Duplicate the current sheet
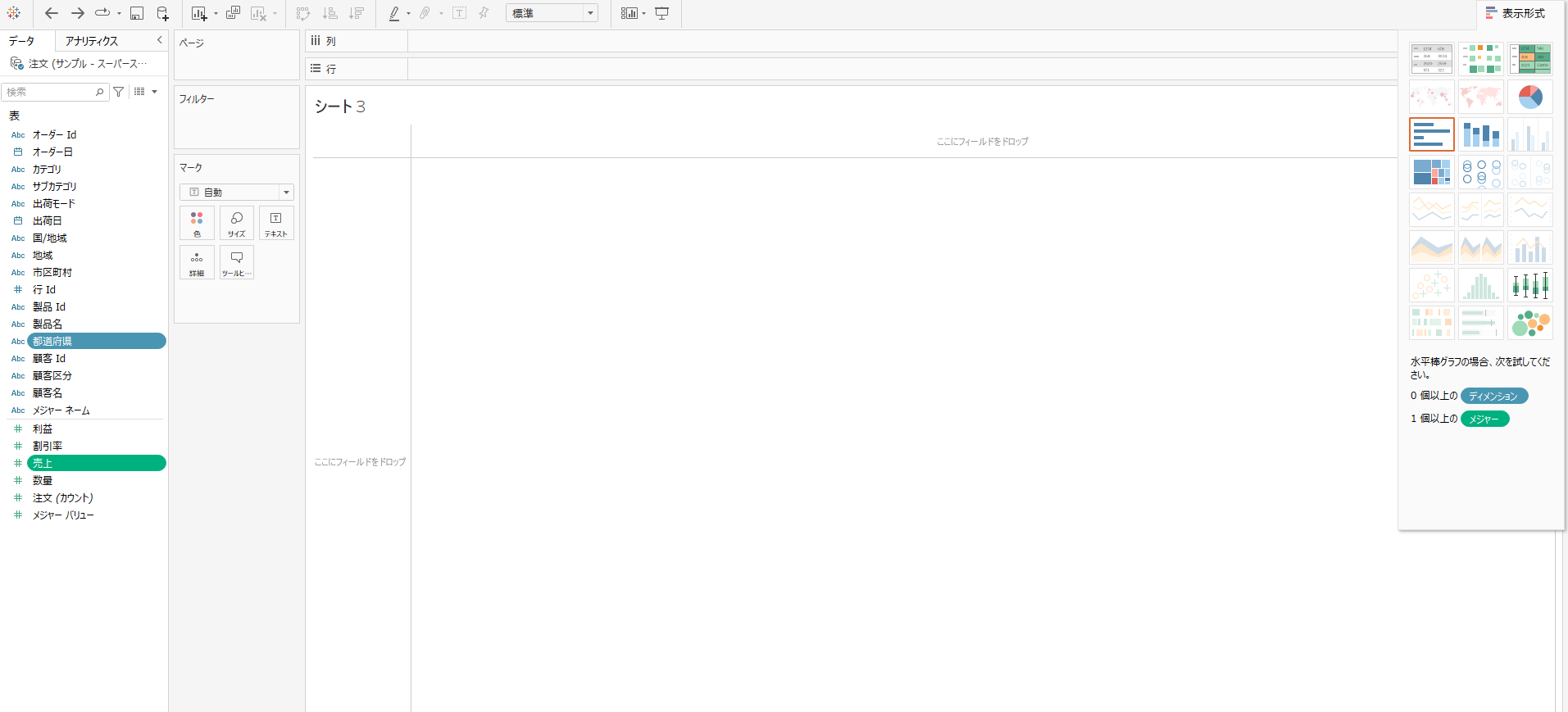The image size is (1568, 712). pos(233,13)
